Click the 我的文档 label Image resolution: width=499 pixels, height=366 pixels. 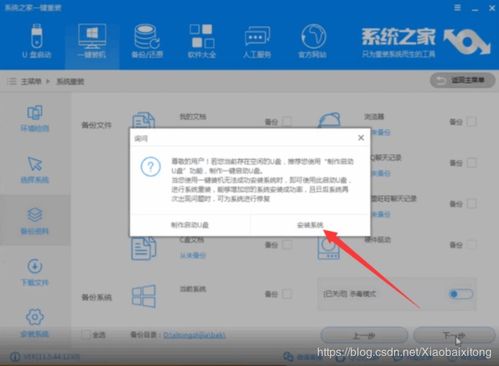(193, 117)
